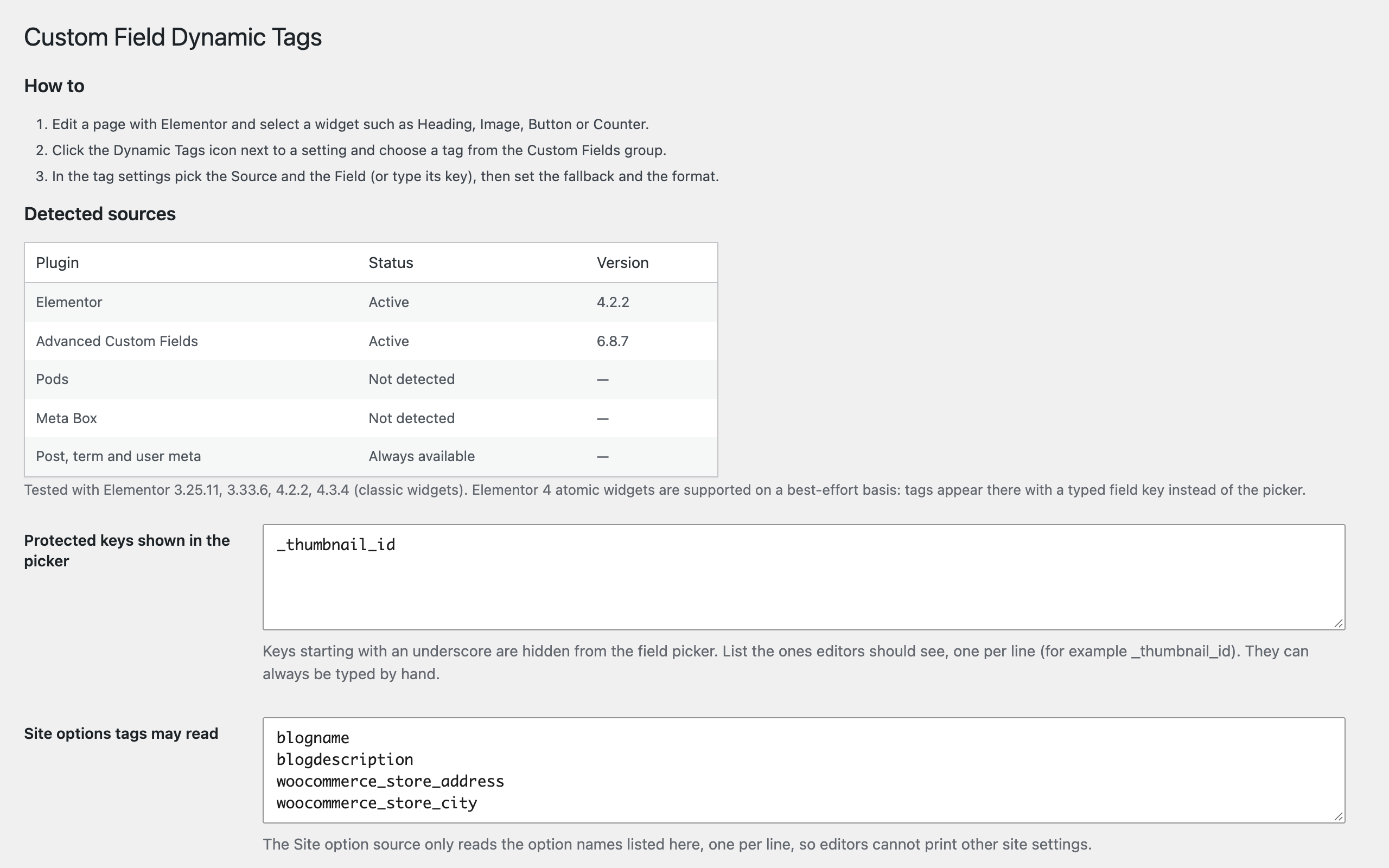The height and width of the screenshot is (868, 1389).
Task: Click the blogname line in textarea
Action: [313, 738]
